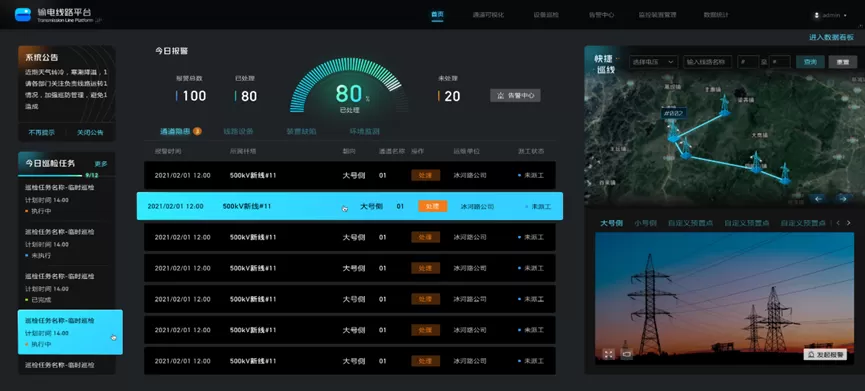Viewport: 865px width, 391px height.
Task: Select the patrol task marked 已完成
Action: [x=67, y=288]
